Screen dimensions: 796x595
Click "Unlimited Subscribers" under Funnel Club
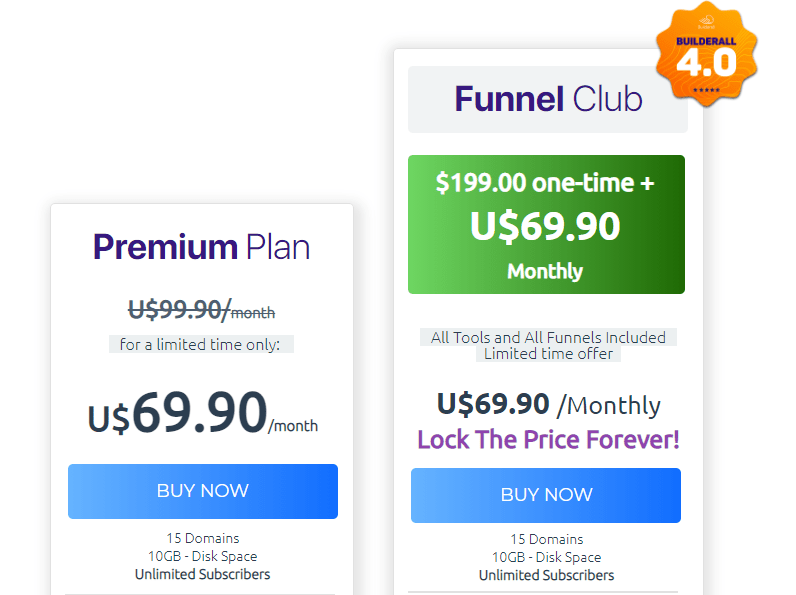click(546, 575)
